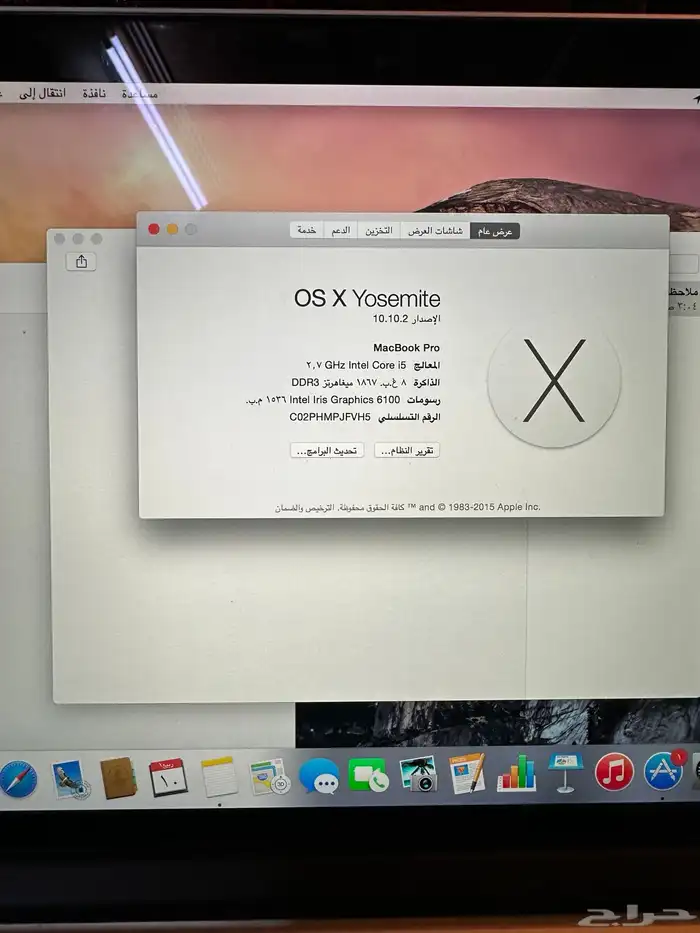The height and width of the screenshot is (933, 700).
Task: Click the System Report button (تقرير النظام)
Action: pos(407,451)
